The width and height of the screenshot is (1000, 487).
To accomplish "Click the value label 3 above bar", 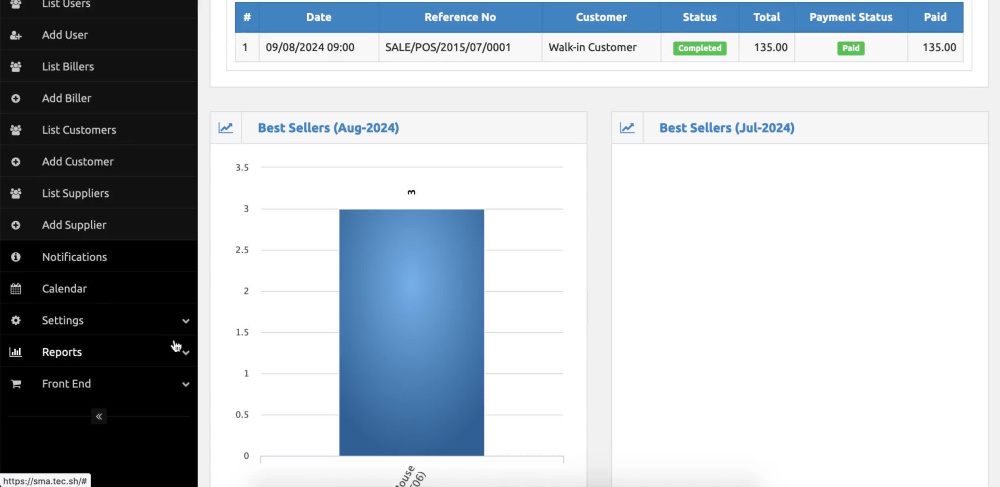I will pos(411,192).
